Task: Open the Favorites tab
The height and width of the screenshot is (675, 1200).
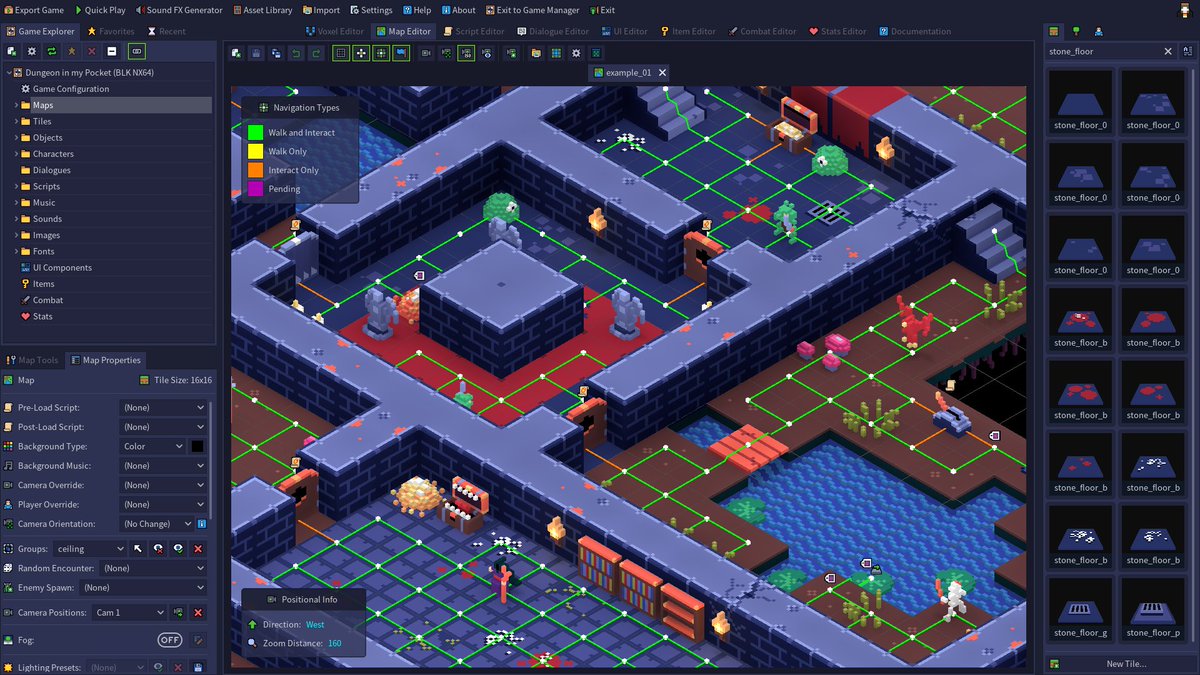Action: pyautogui.click(x=110, y=31)
